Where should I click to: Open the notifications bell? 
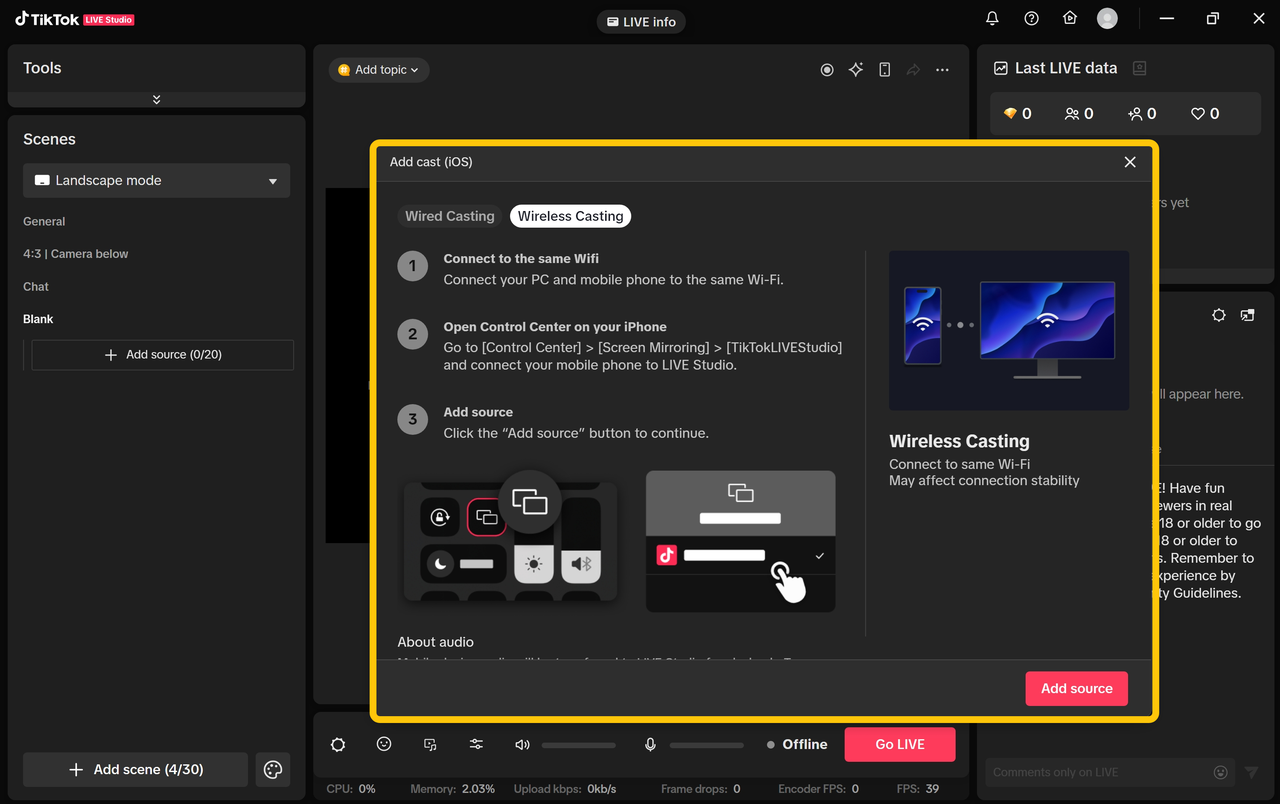(992, 19)
